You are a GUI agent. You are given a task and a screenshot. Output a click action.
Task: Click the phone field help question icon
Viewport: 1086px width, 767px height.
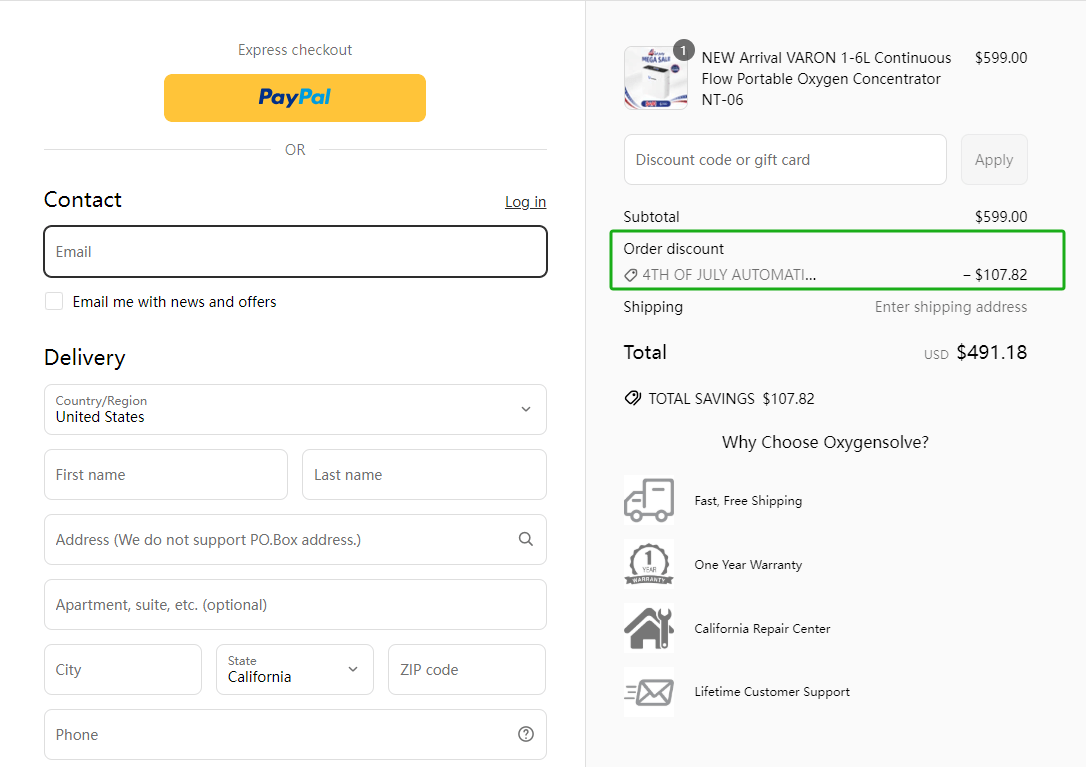pyautogui.click(x=526, y=734)
